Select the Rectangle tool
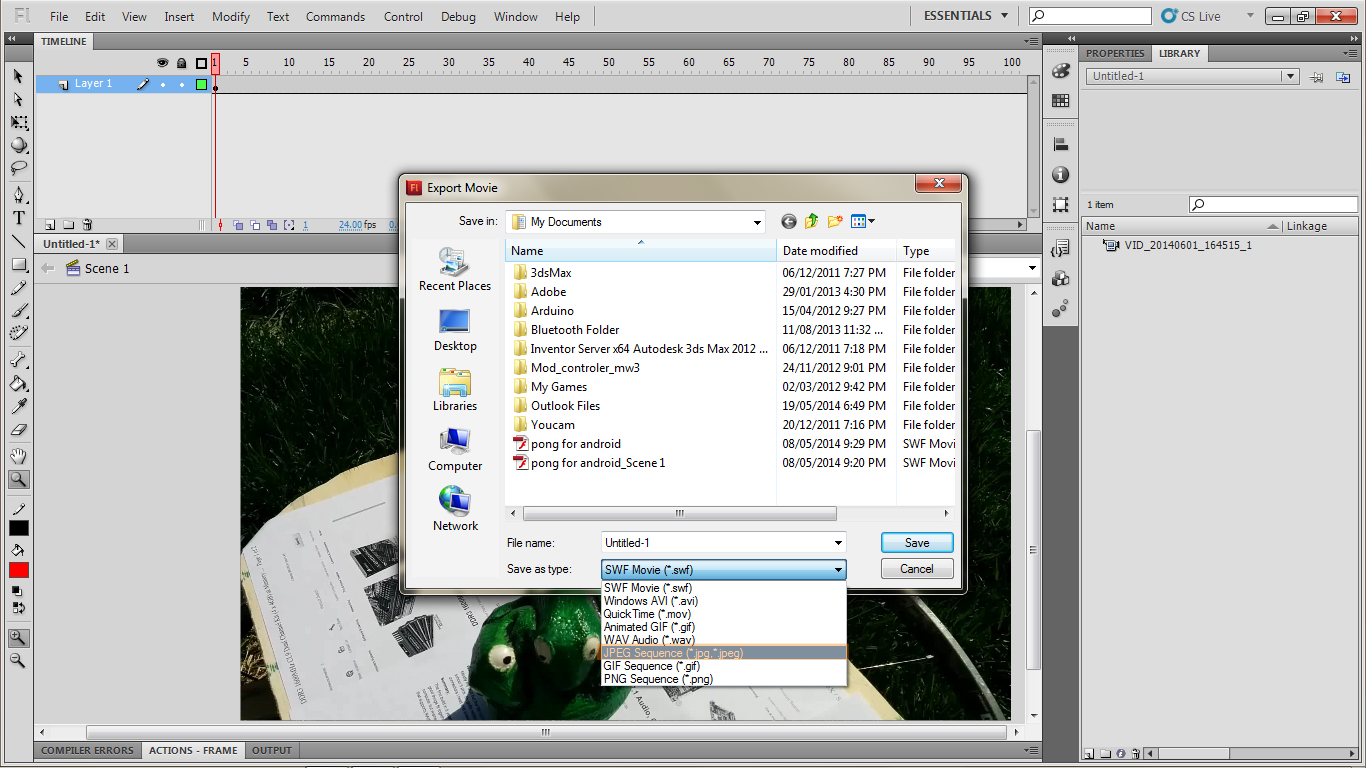Screen dimensions: 1366x768 coord(18,265)
